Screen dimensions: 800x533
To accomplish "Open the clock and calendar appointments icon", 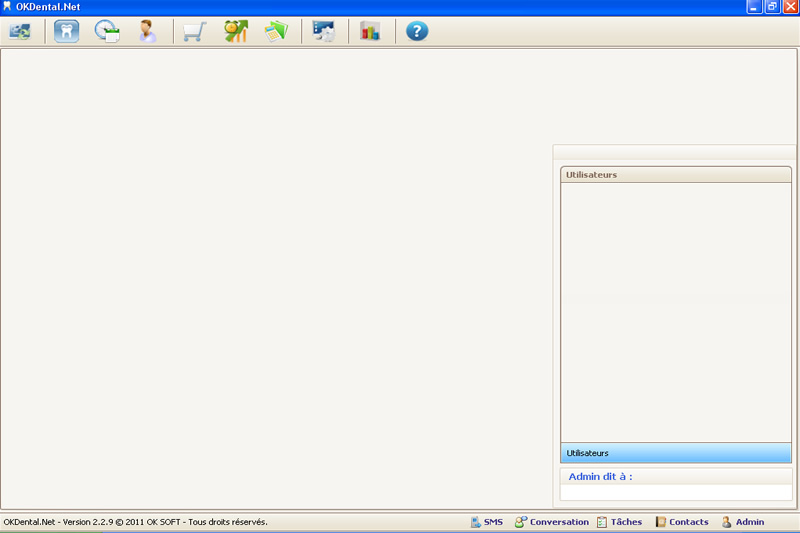I will point(107,32).
